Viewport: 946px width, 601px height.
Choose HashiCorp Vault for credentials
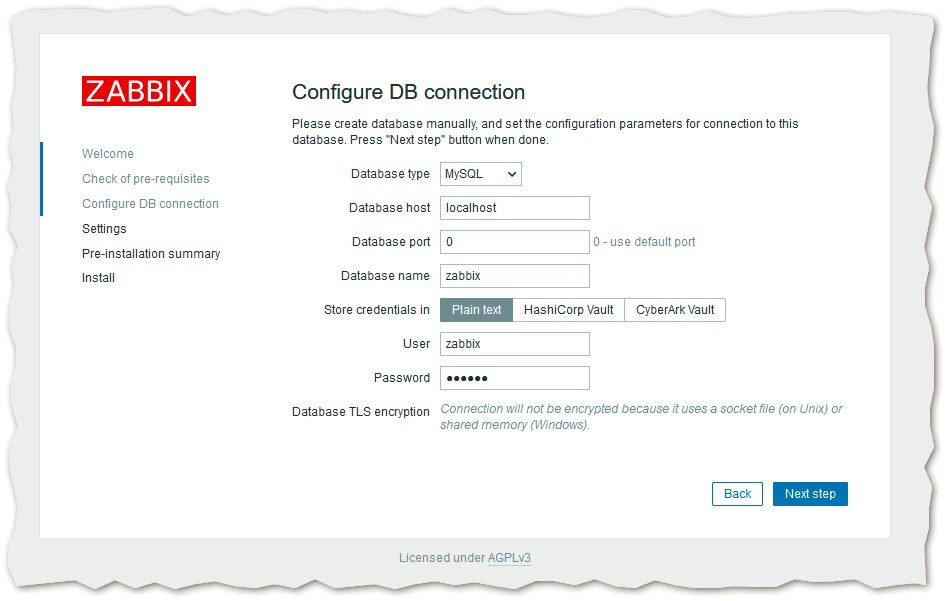click(568, 310)
